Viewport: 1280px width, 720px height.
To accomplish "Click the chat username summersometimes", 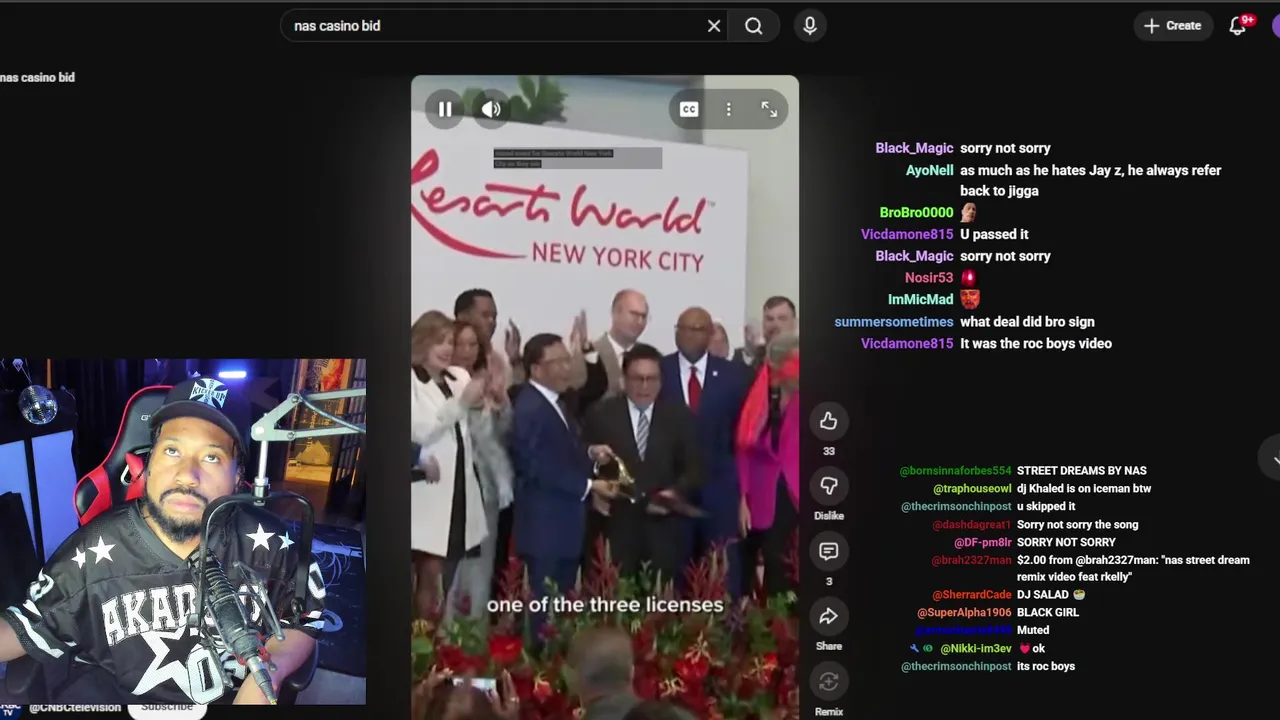I will point(894,322).
